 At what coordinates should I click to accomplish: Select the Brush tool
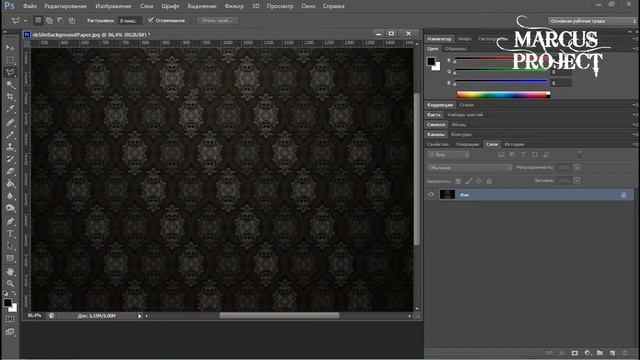point(10,134)
